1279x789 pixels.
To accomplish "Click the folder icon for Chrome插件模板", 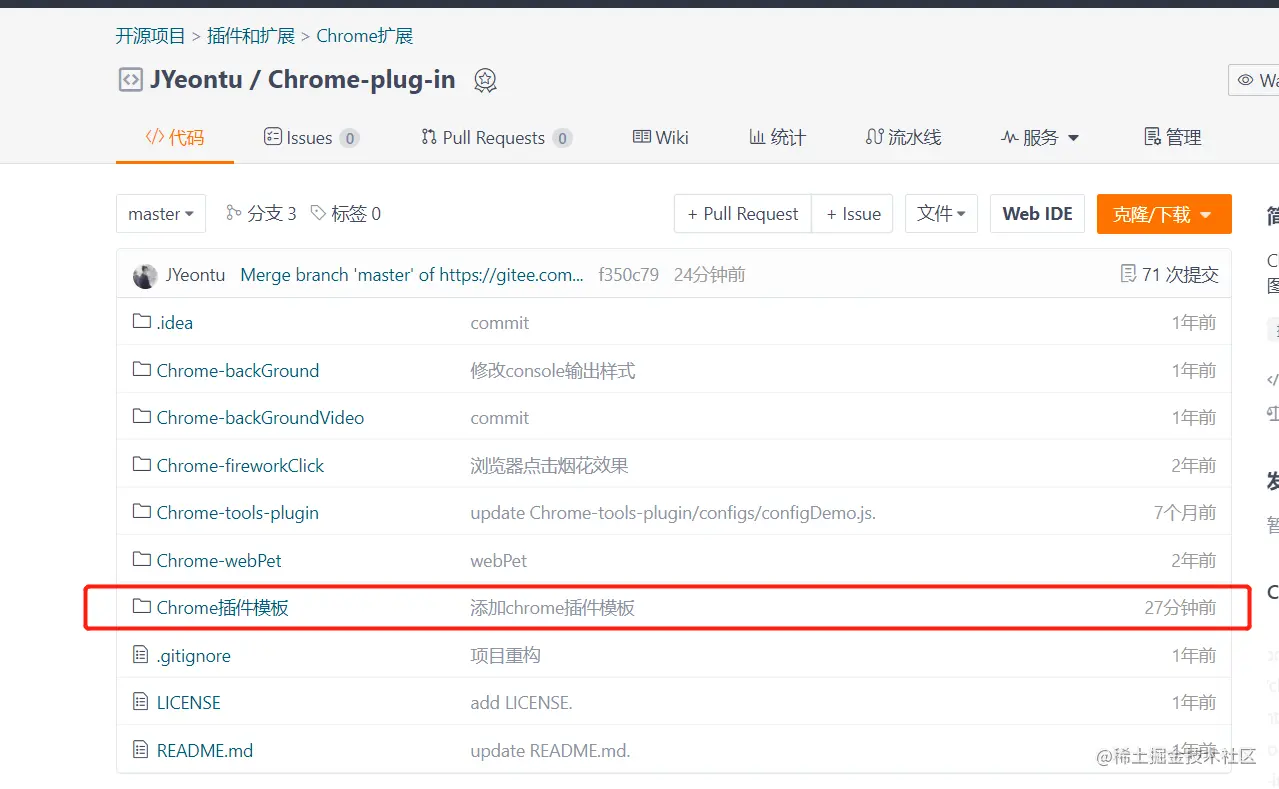I will [142, 607].
